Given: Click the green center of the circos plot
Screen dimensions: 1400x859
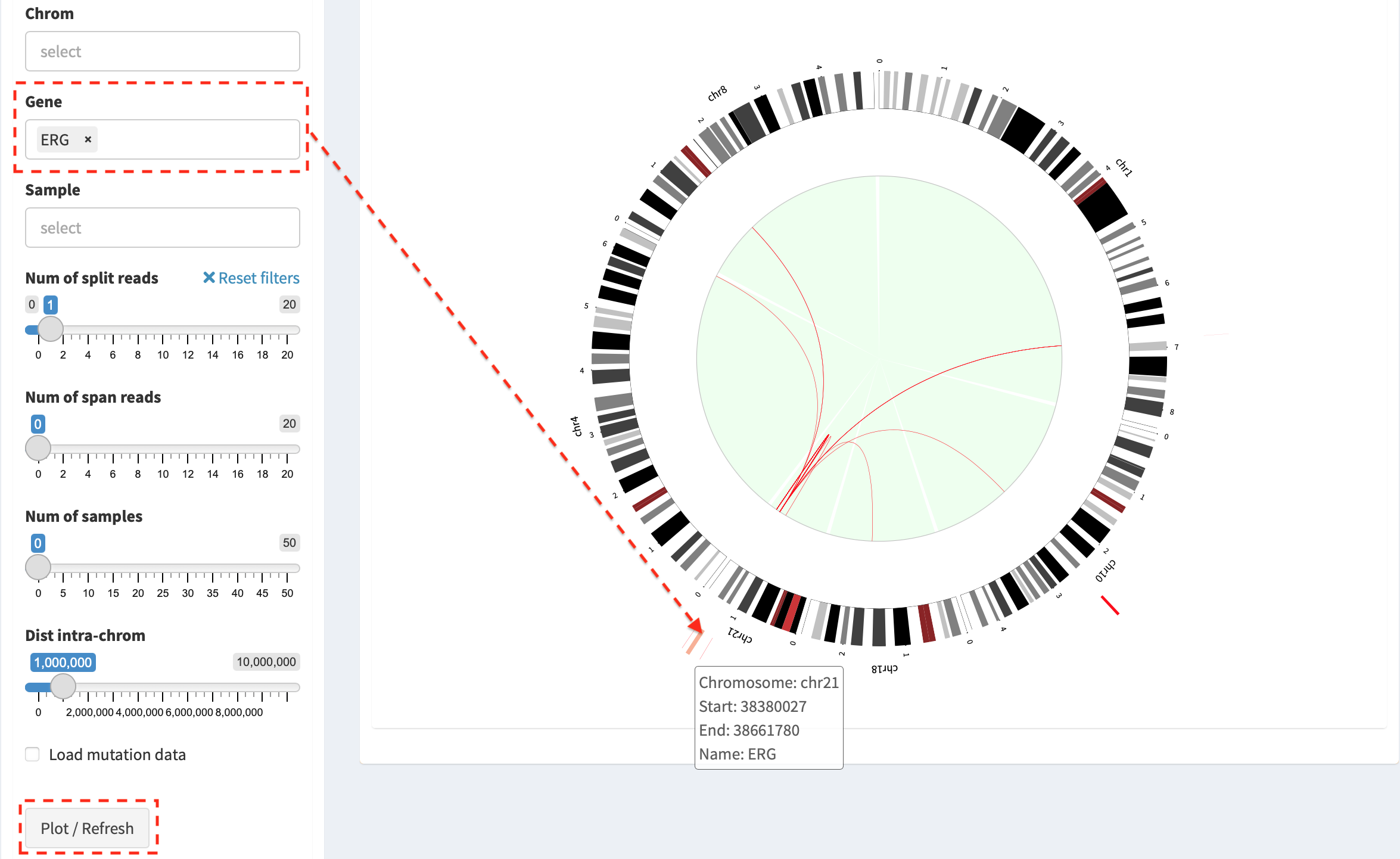Looking at the screenshot, I should 879,359.
